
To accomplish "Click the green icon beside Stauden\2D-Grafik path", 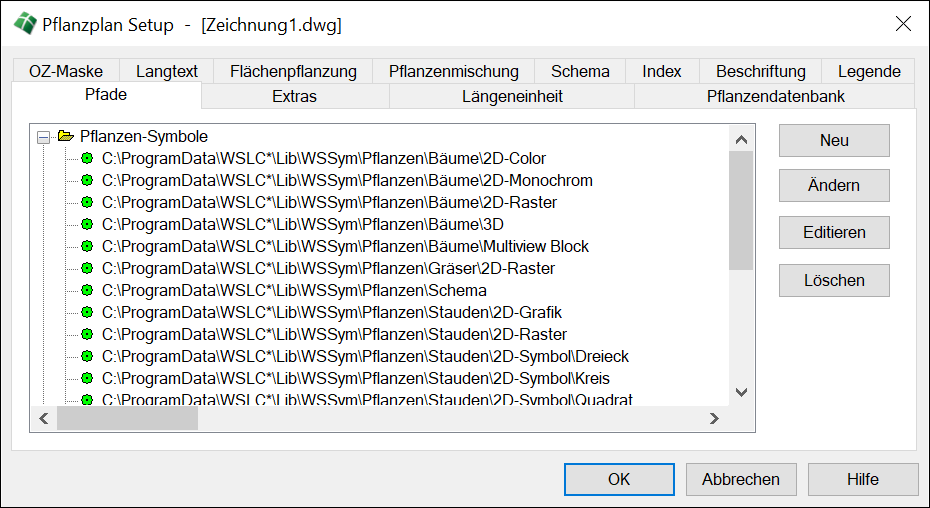I will (87, 313).
